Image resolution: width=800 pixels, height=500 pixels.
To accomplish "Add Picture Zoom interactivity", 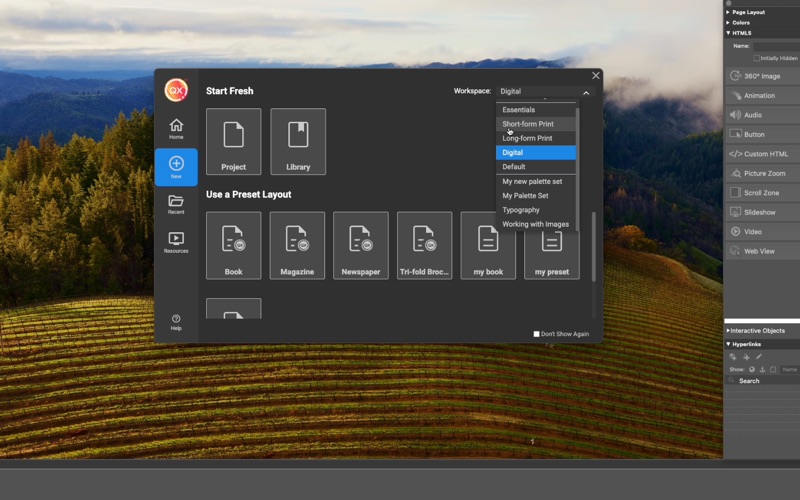I will [x=762, y=173].
